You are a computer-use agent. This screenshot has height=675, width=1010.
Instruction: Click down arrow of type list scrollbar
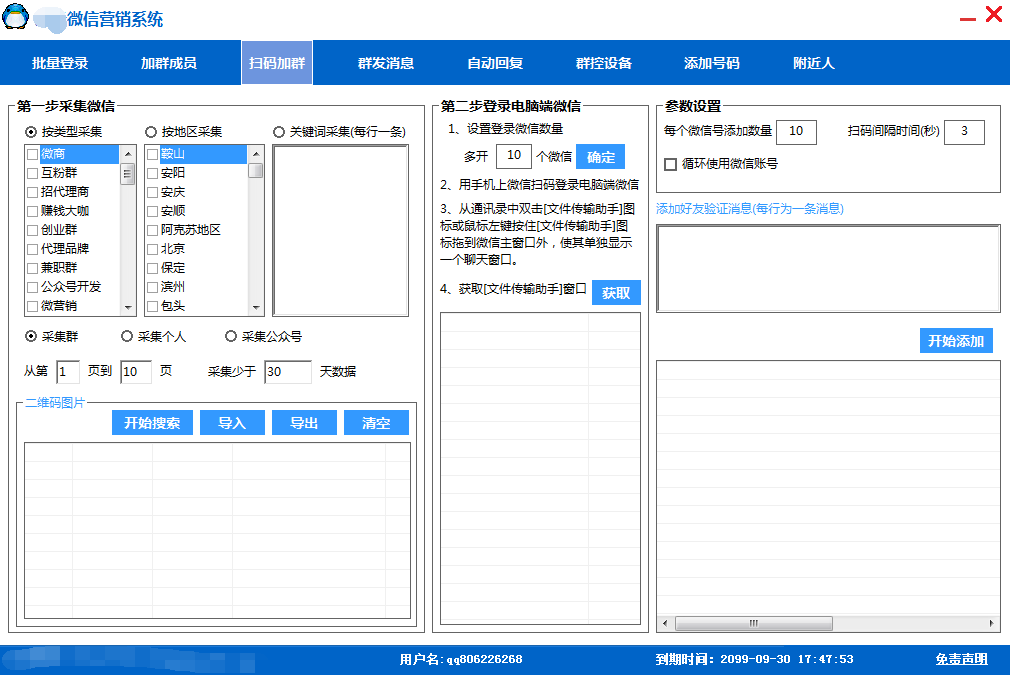tap(128, 308)
